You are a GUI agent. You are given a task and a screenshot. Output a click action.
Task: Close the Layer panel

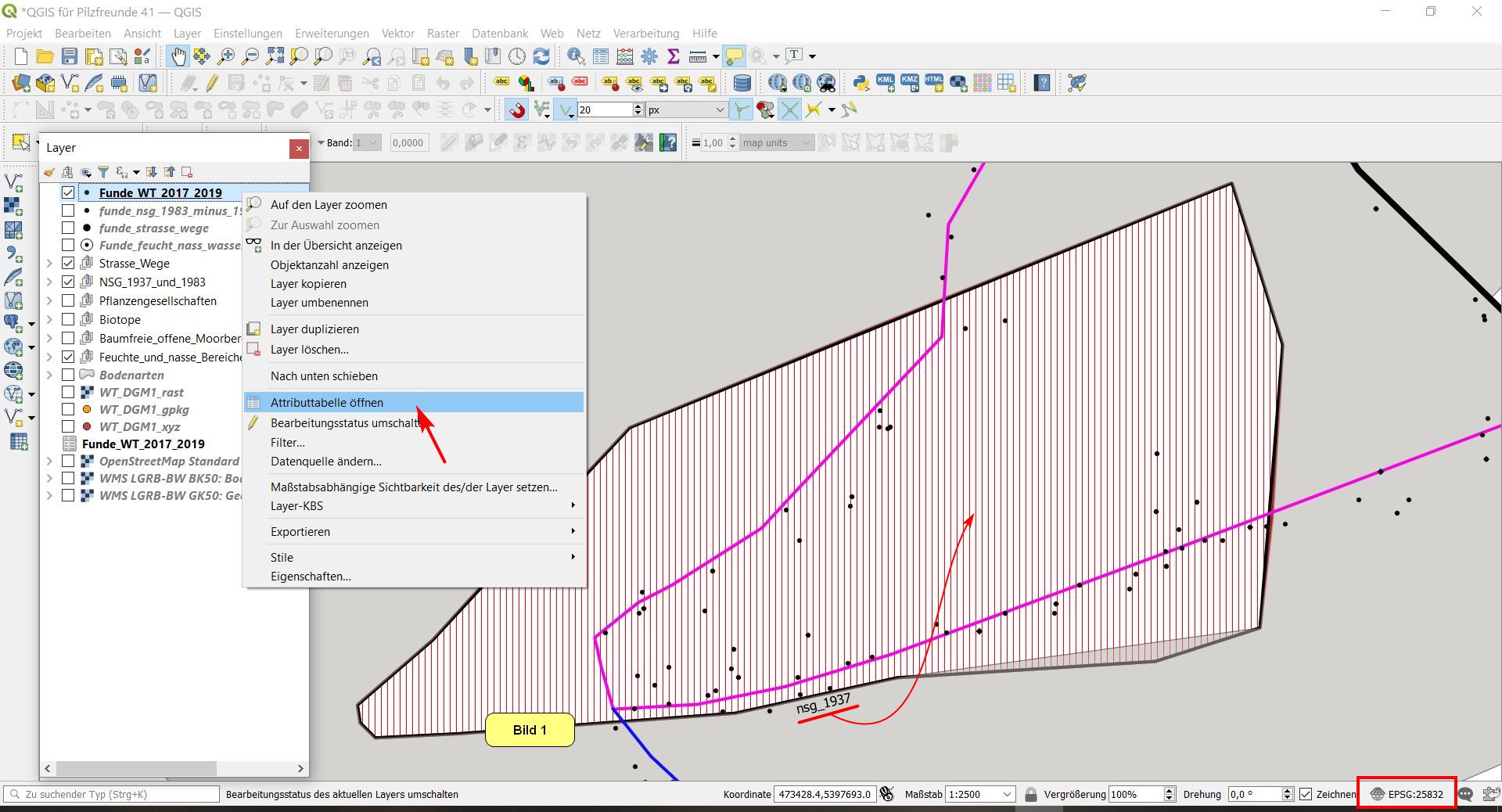pyautogui.click(x=299, y=149)
